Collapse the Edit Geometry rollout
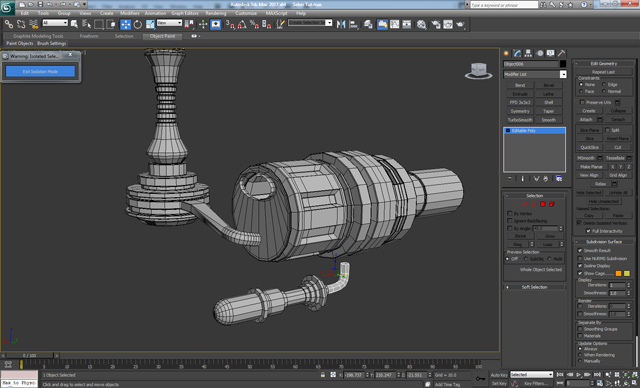This screenshot has height=388, width=640. coord(603,64)
